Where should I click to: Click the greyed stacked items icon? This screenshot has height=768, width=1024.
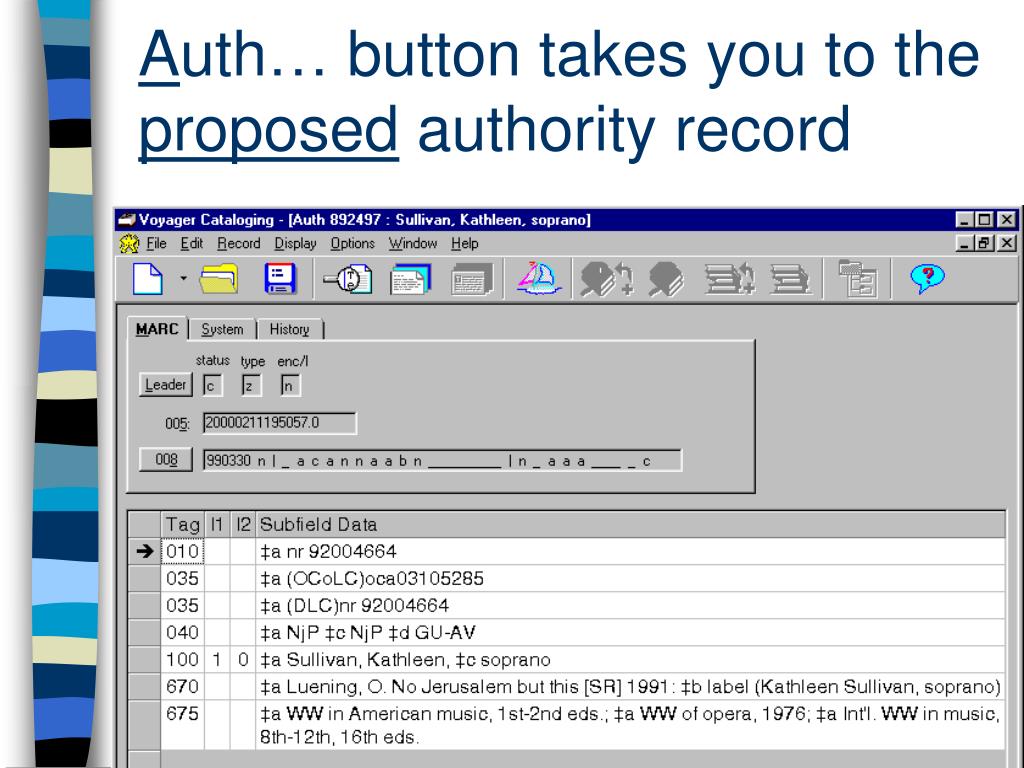(790, 279)
